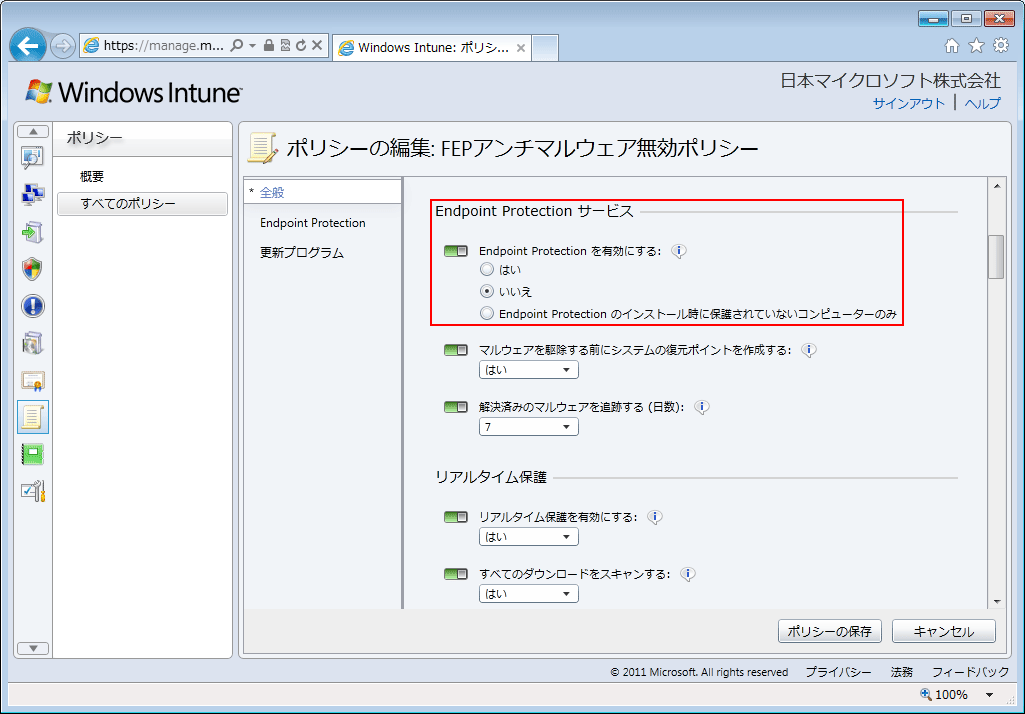Open the フィードバック footer link
The image size is (1025, 714).
click(x=970, y=672)
